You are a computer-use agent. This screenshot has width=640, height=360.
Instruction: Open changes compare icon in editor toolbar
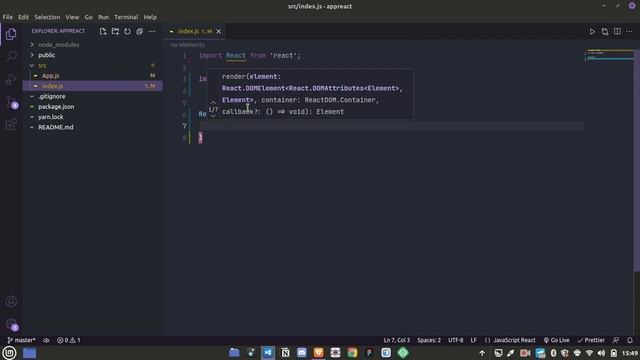pos(605,31)
